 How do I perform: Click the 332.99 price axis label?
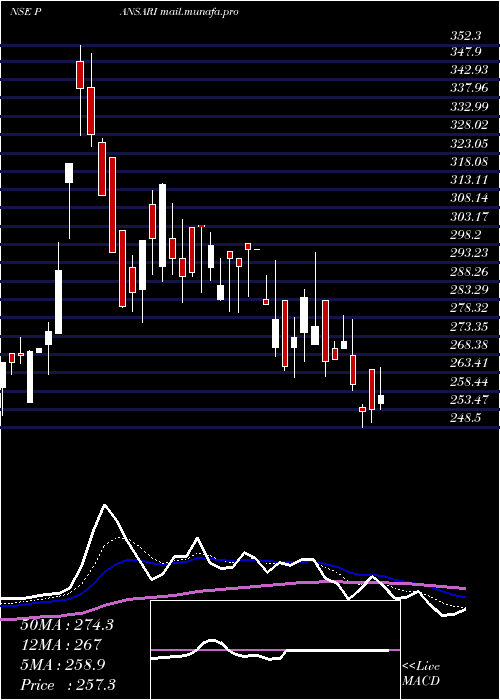469,107
